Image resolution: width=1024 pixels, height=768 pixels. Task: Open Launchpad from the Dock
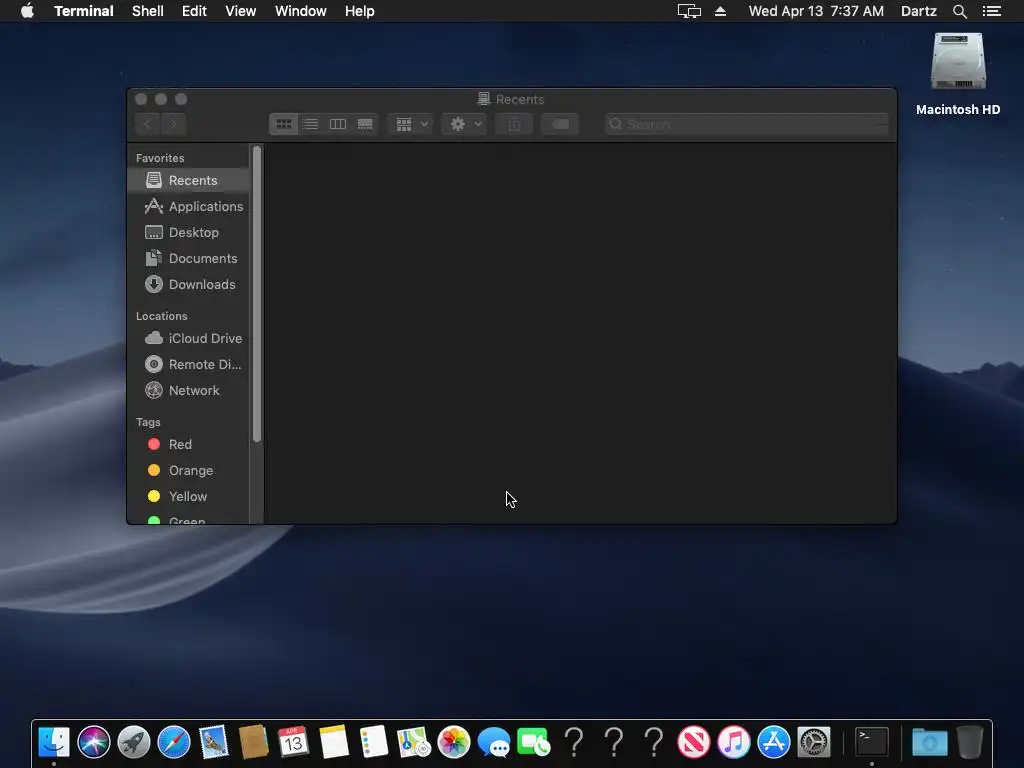134,742
